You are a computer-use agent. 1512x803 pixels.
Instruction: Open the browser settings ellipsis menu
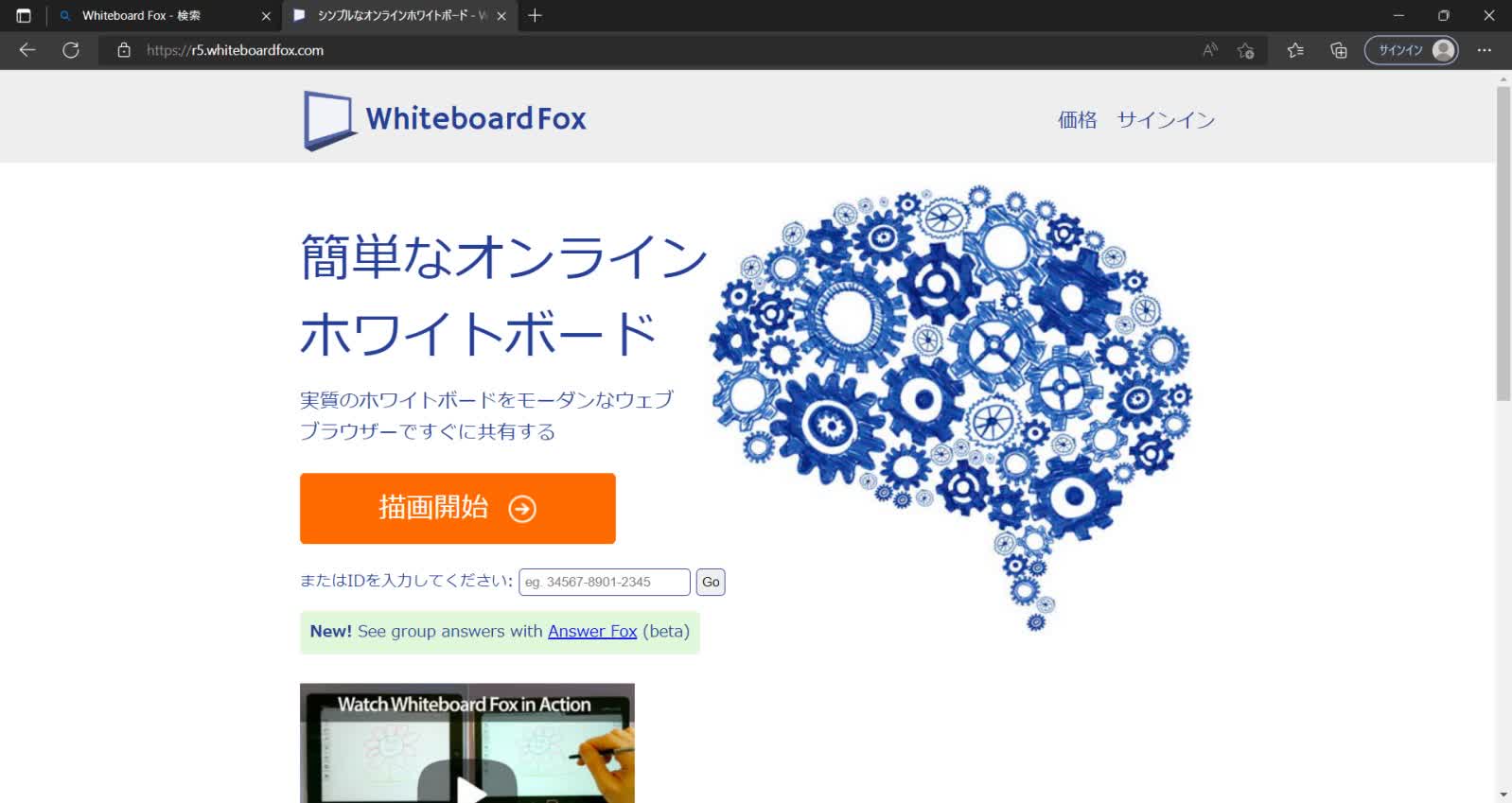click(x=1485, y=50)
